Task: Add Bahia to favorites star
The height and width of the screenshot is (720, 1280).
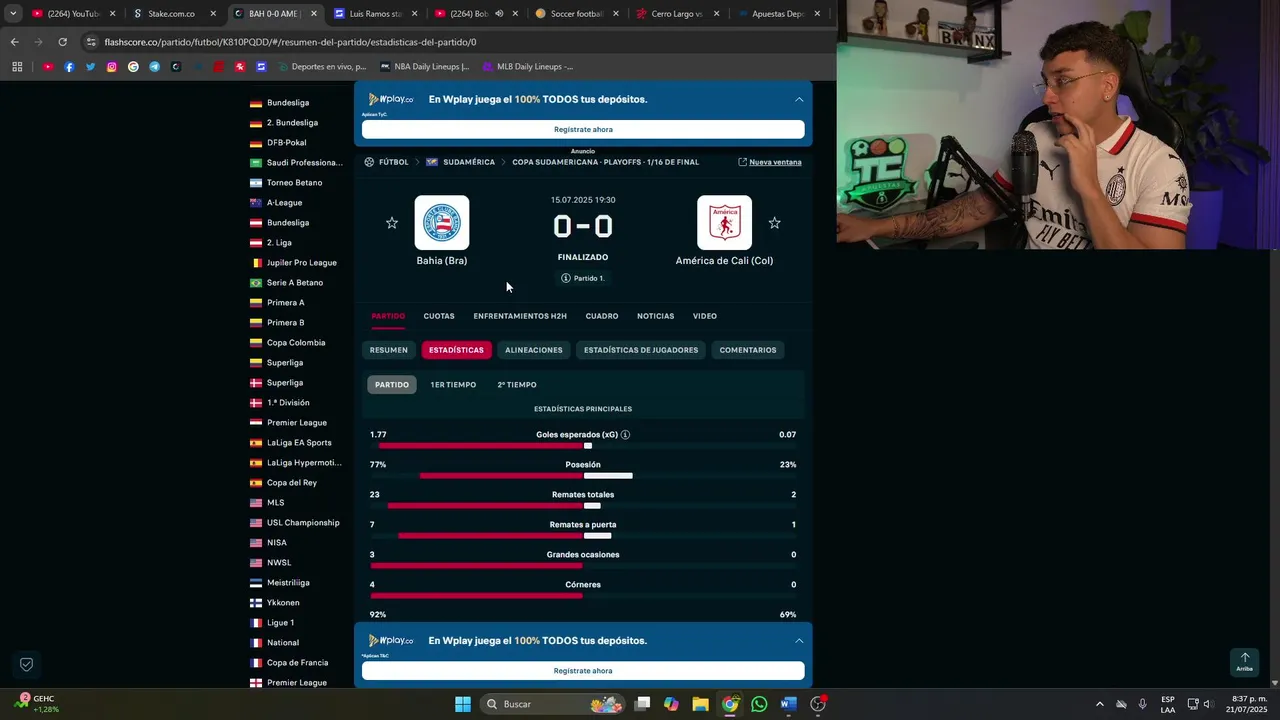Action: click(x=392, y=223)
